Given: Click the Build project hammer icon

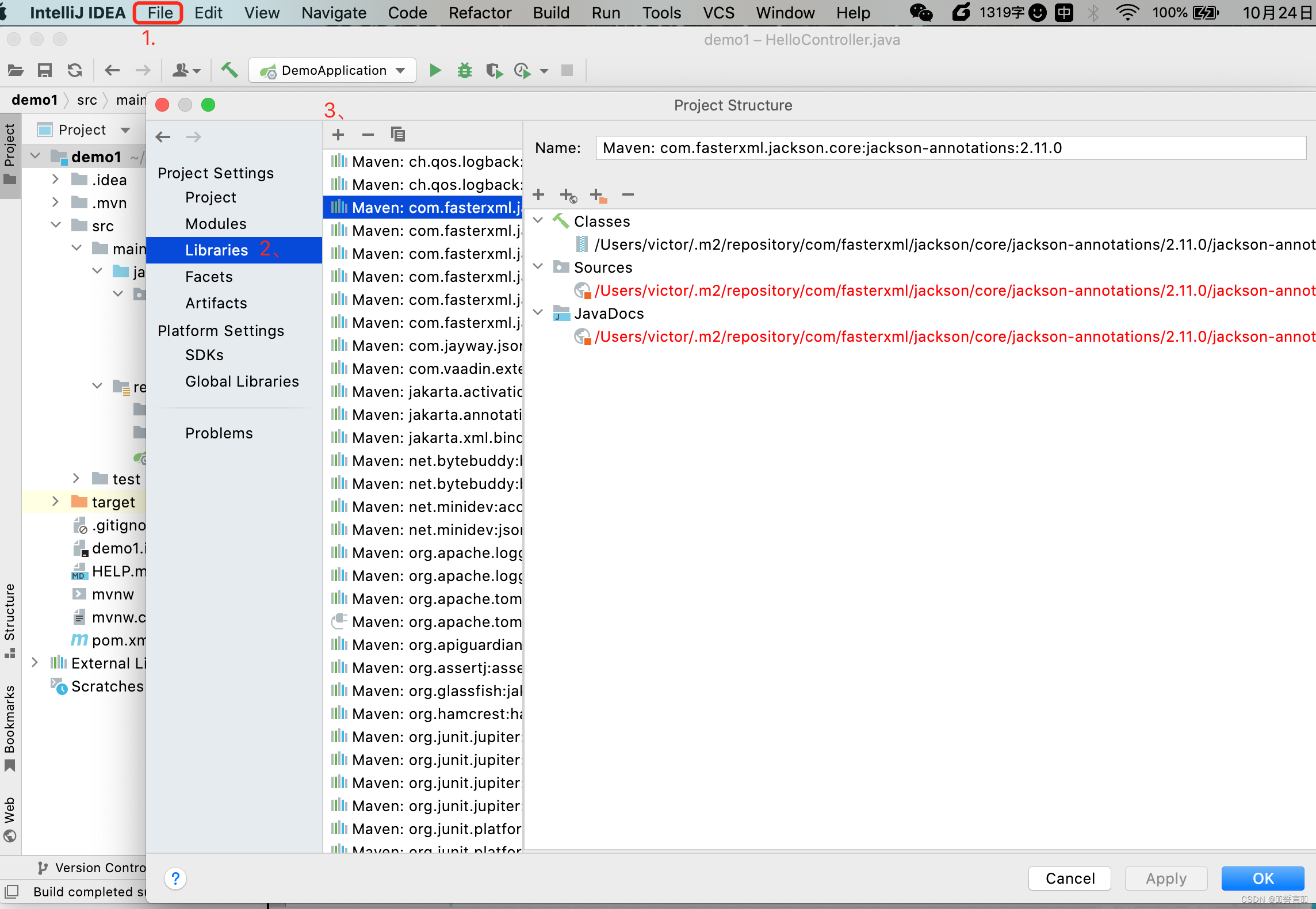Looking at the screenshot, I should pyautogui.click(x=229, y=70).
